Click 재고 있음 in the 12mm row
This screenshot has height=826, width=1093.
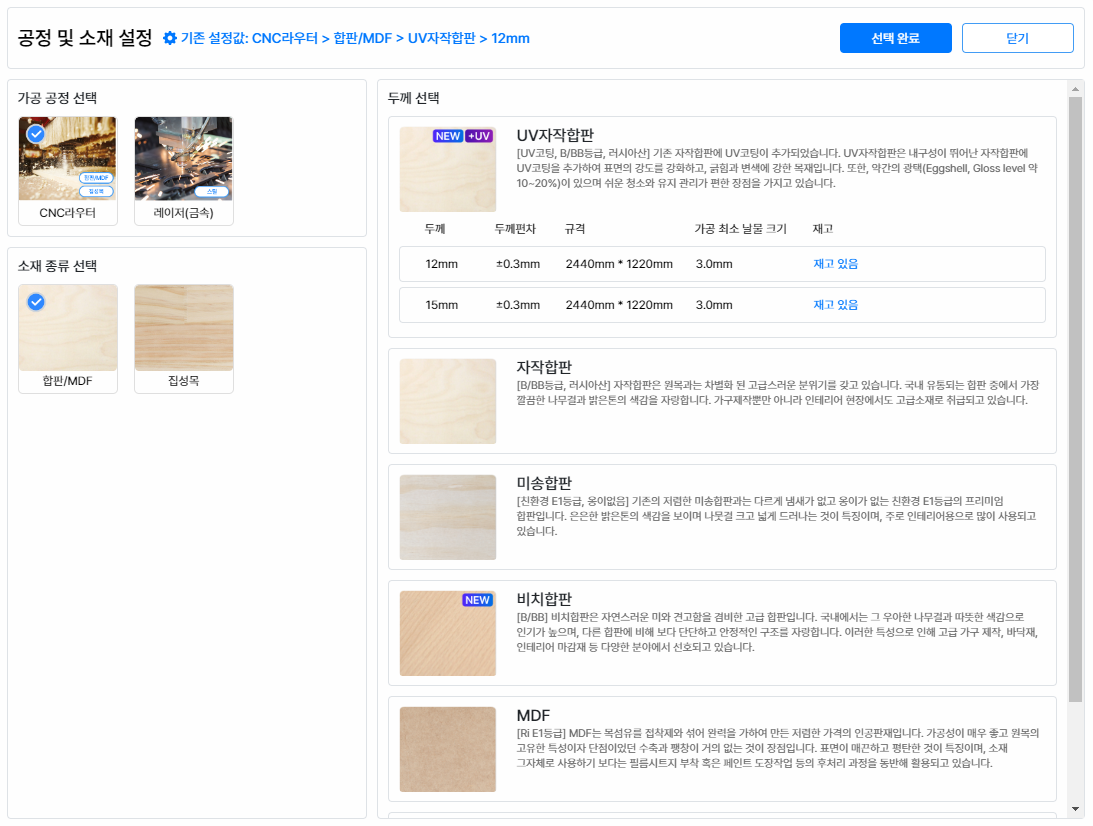pos(835,264)
